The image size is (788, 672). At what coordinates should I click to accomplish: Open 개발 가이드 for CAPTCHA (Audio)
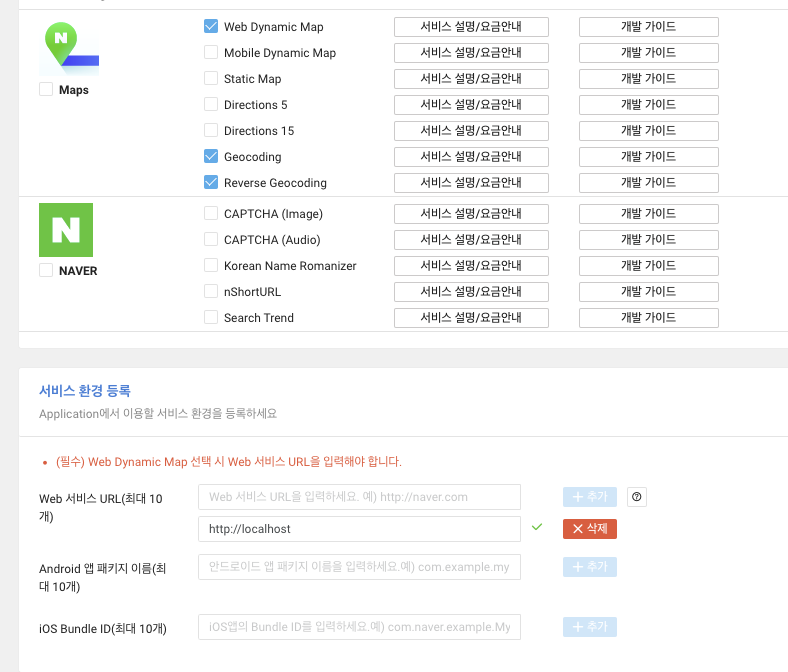coord(648,240)
